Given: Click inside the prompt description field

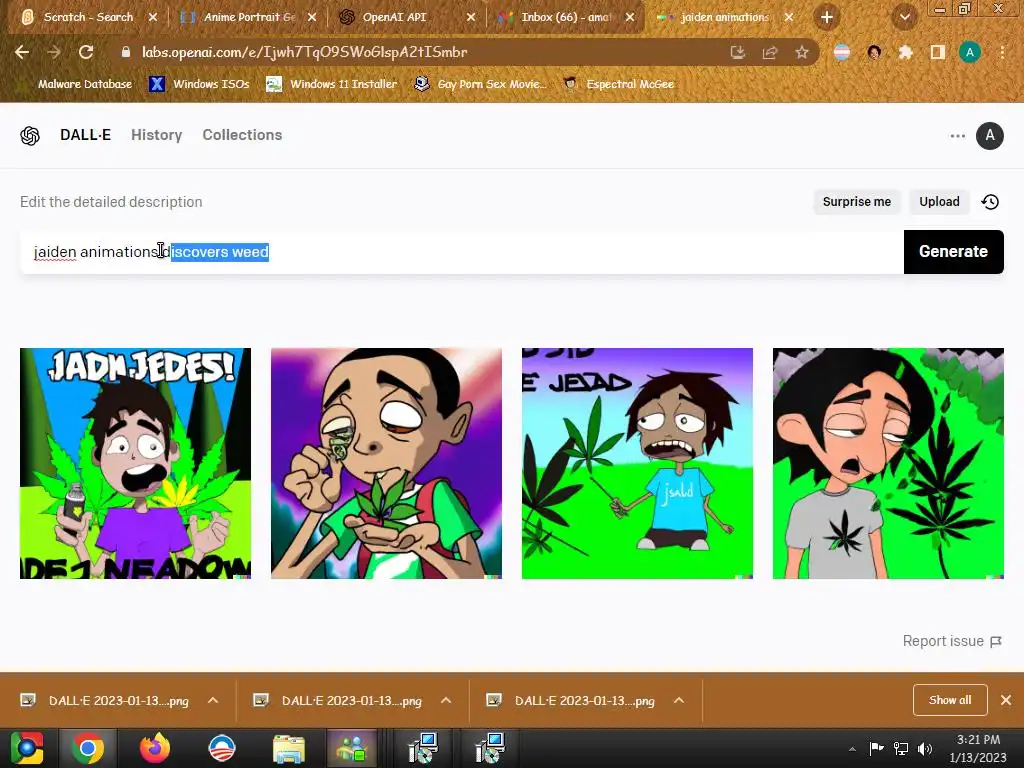Looking at the screenshot, I should pos(462,251).
